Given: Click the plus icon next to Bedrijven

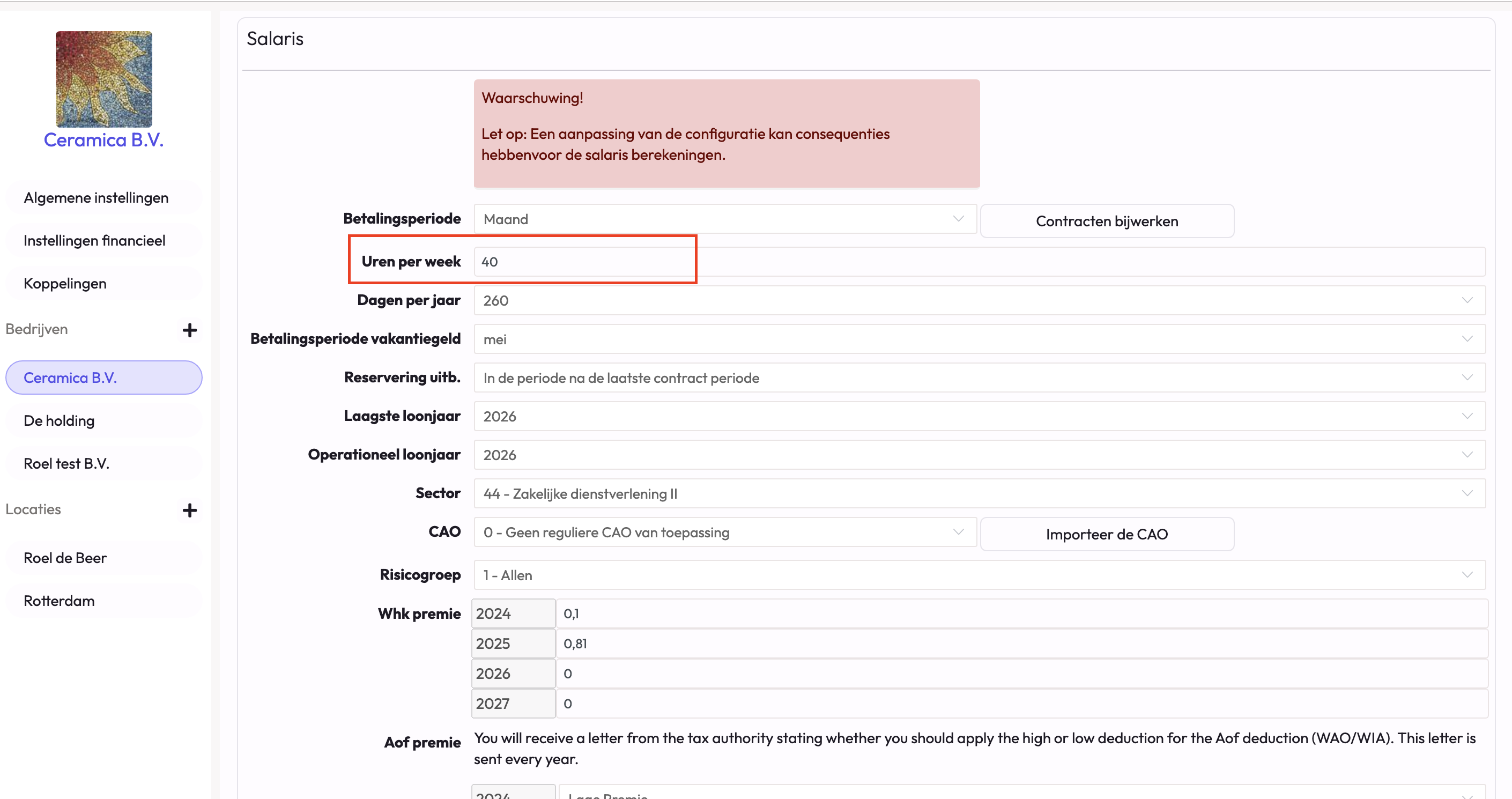Looking at the screenshot, I should pos(189,330).
